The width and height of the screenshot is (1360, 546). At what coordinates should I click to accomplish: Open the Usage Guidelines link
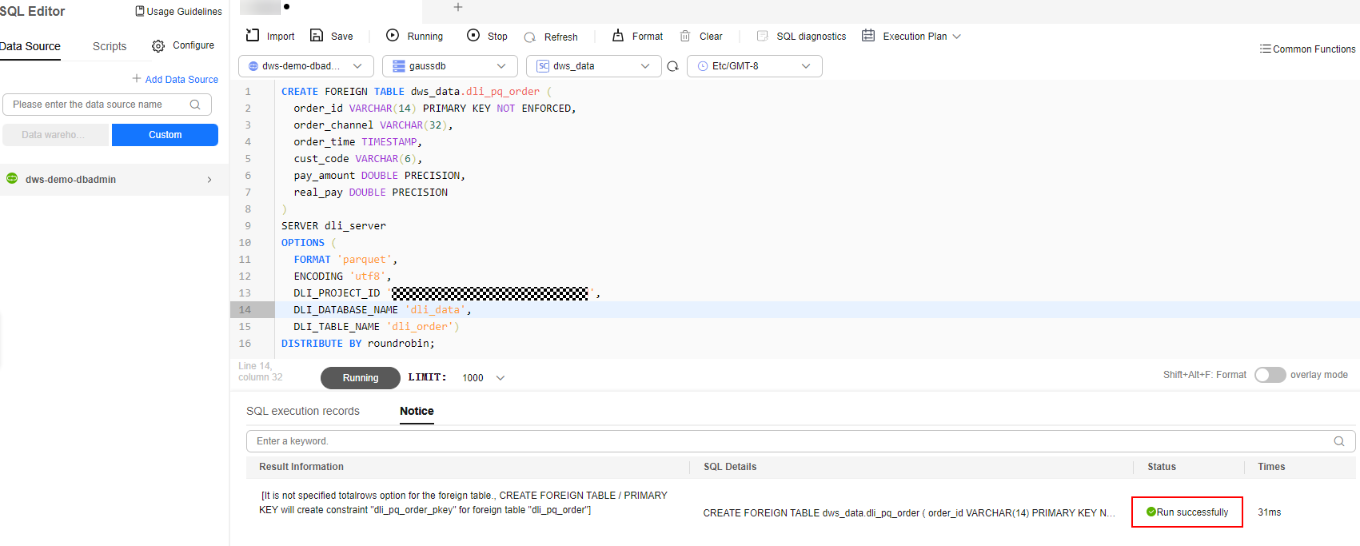coord(184,11)
